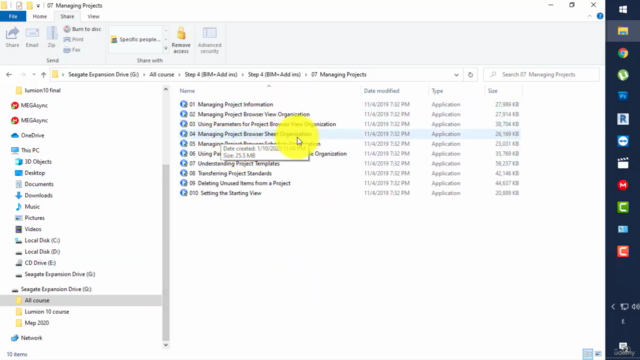This screenshot has width=640, height=360.
Task: Click the Share ribbon button
Action: click(12, 37)
